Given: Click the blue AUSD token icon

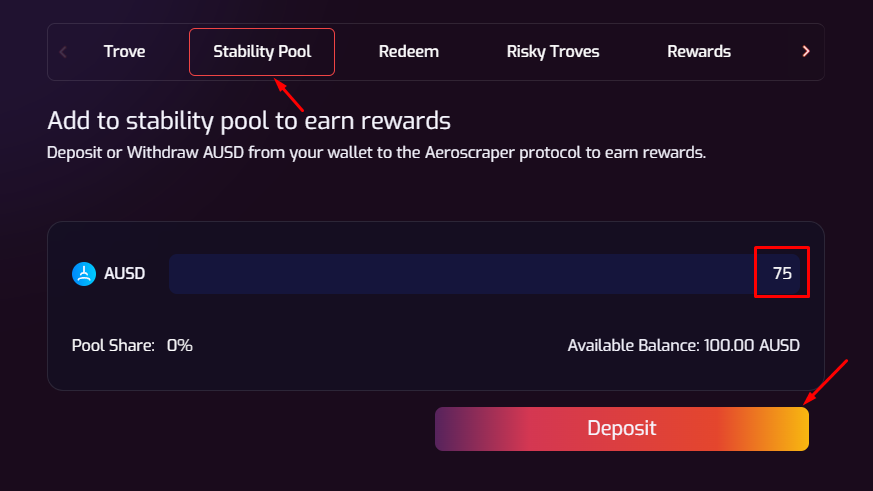Looking at the screenshot, I should click(83, 273).
